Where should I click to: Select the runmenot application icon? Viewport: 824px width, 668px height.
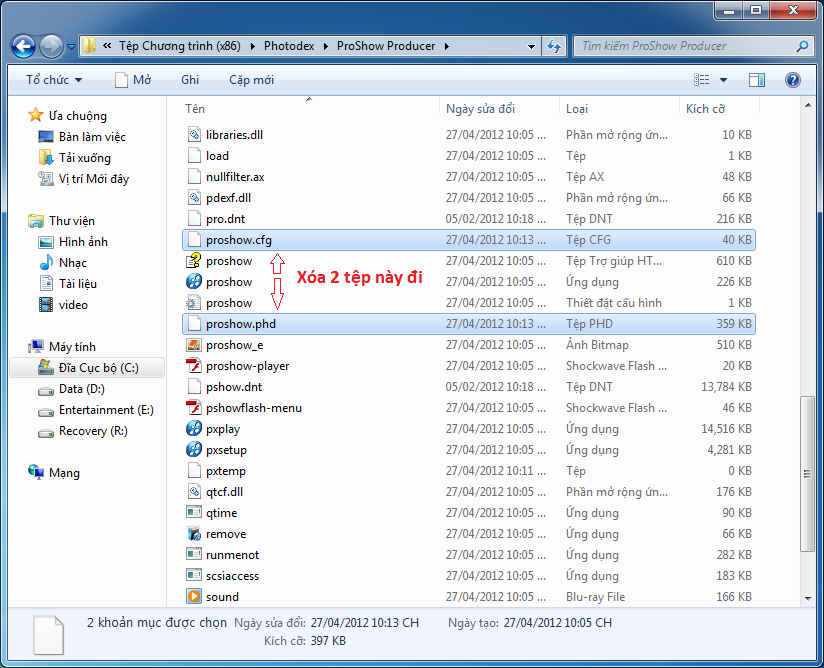point(194,554)
